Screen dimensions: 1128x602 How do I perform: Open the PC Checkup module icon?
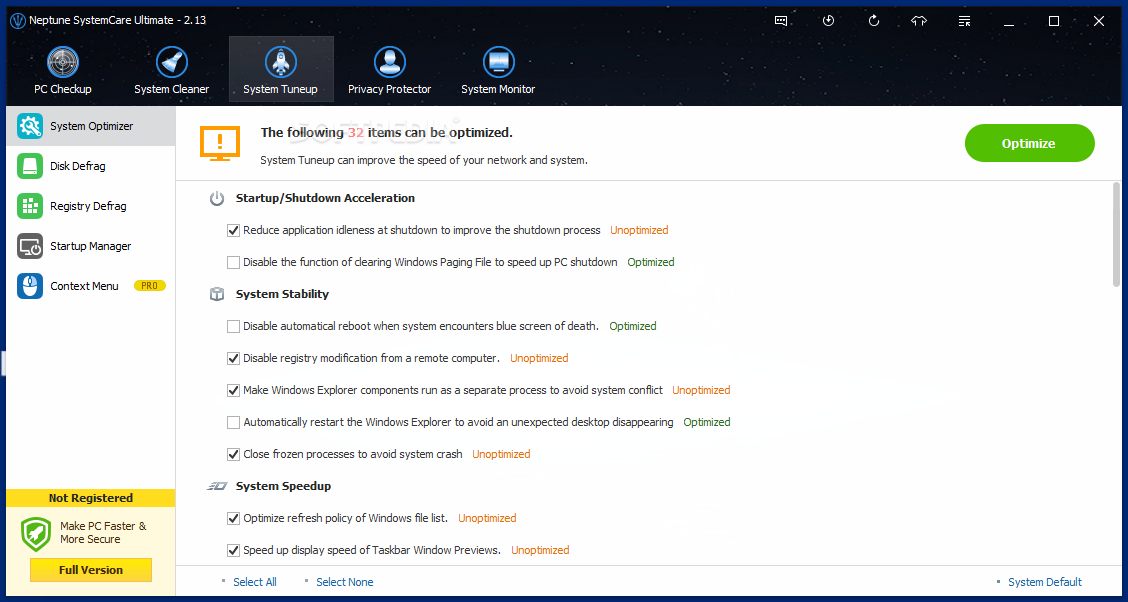pos(63,63)
